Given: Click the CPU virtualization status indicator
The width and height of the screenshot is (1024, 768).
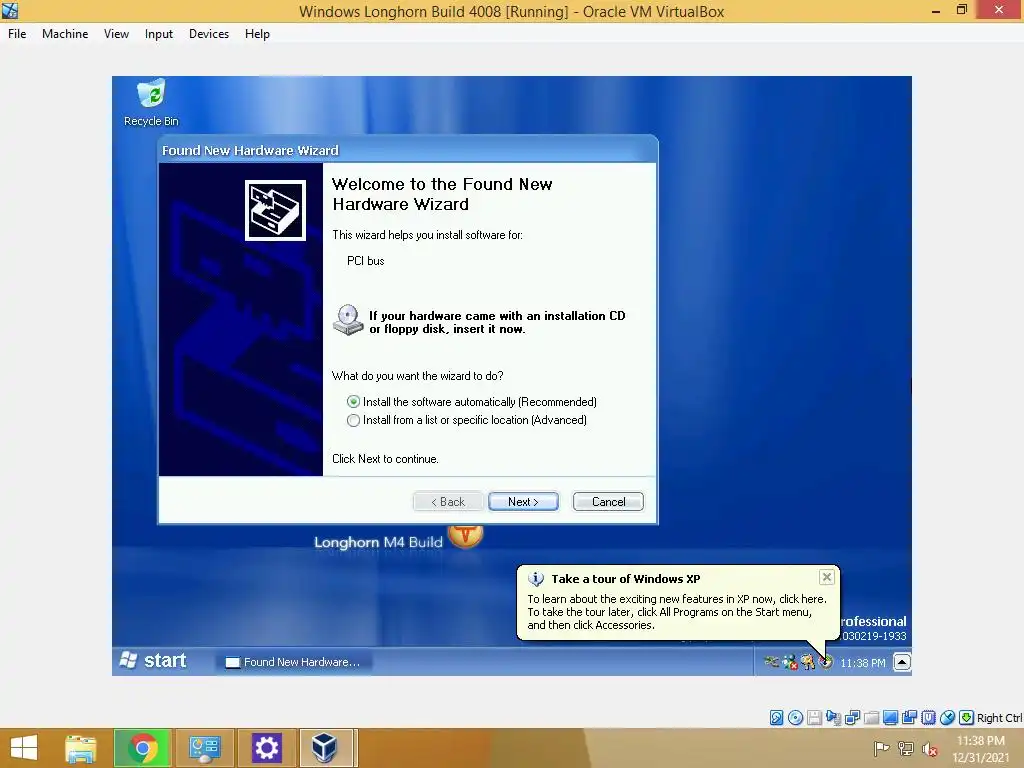Looking at the screenshot, I should [x=929, y=718].
